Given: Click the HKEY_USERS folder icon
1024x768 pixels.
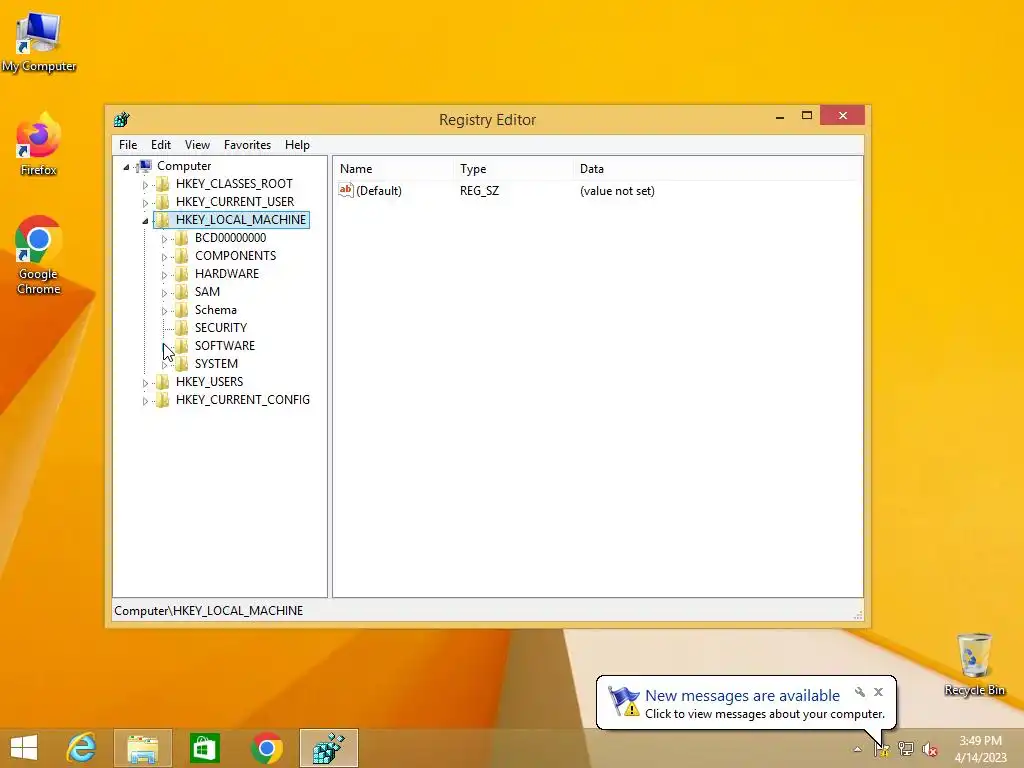Looking at the screenshot, I should coord(163,381).
